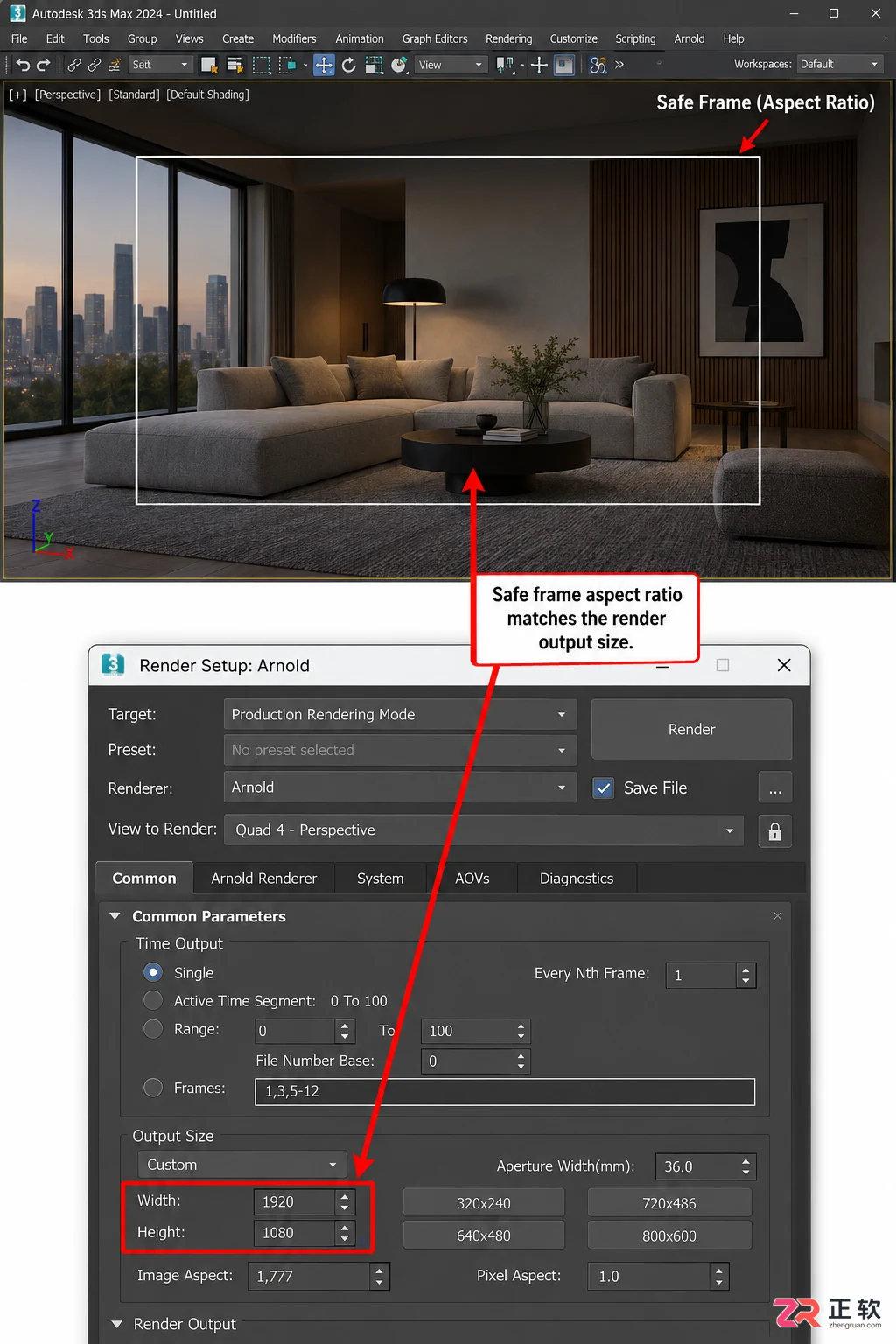The height and width of the screenshot is (1344, 896).
Task: Activate the Select and Rotate tool
Action: point(348,65)
